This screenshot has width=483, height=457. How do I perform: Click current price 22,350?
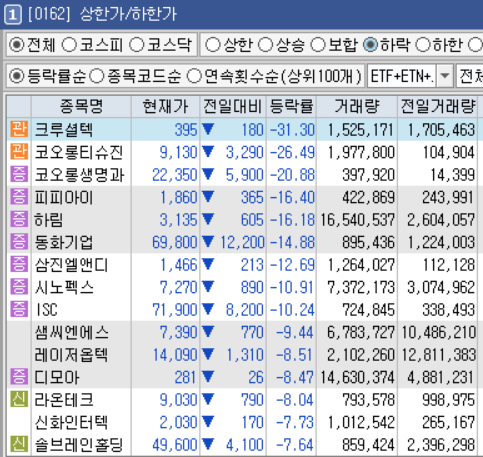tap(175, 175)
